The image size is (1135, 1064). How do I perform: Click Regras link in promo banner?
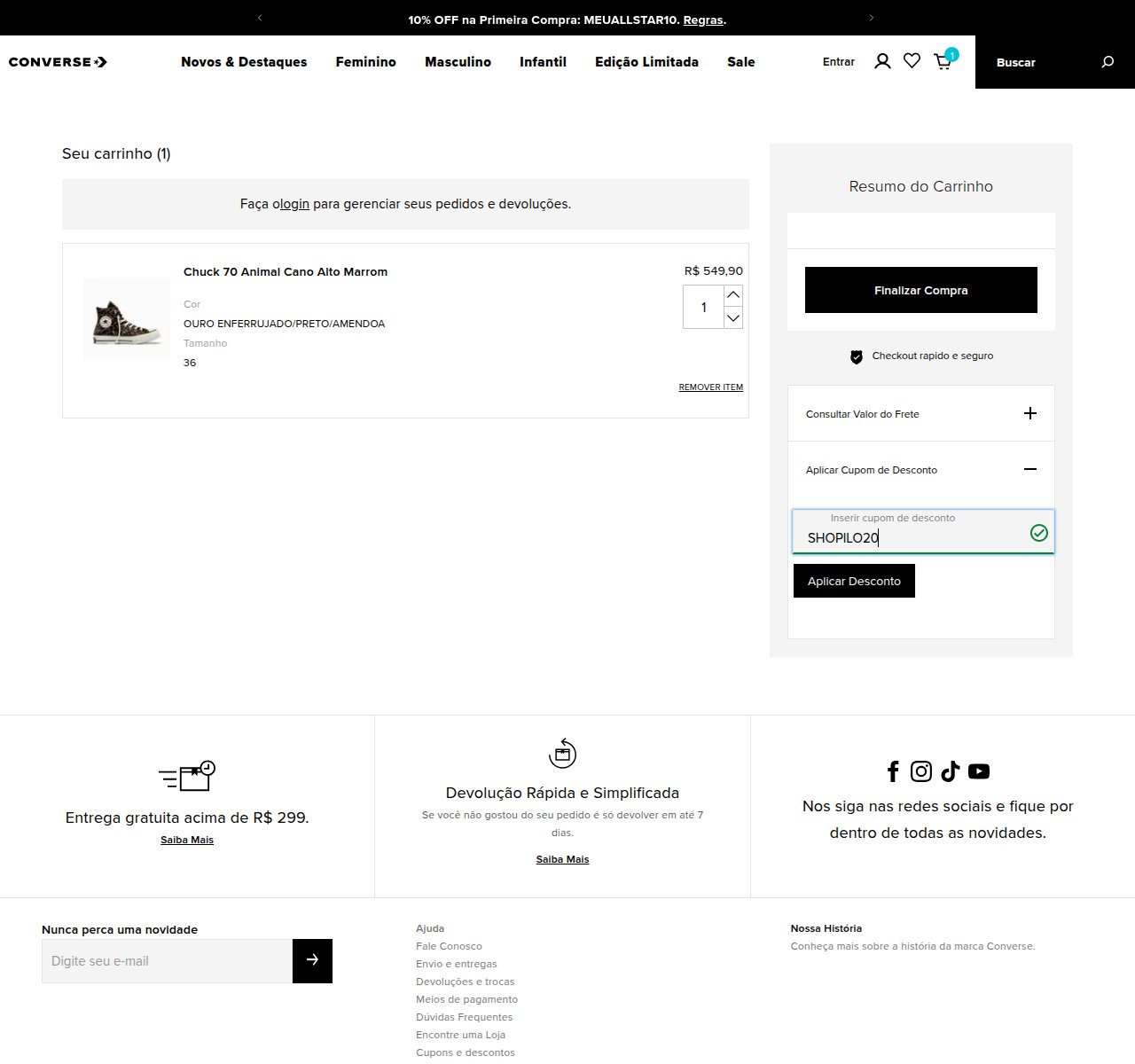pyautogui.click(x=703, y=20)
